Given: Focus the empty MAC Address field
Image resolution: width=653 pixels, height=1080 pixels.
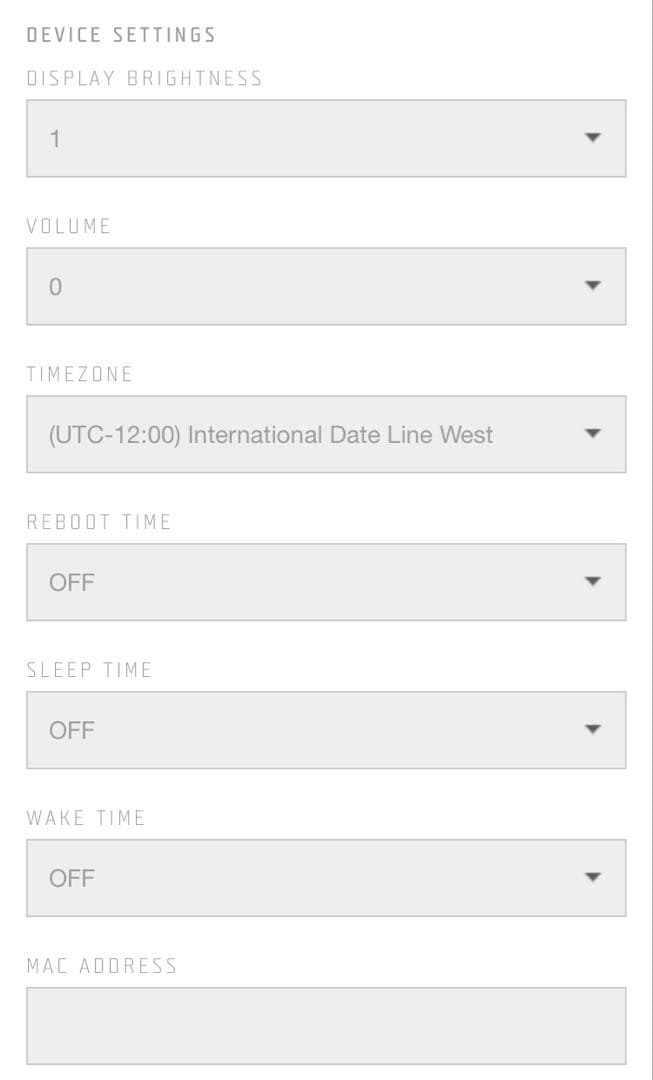Looking at the screenshot, I should tap(326, 1026).
